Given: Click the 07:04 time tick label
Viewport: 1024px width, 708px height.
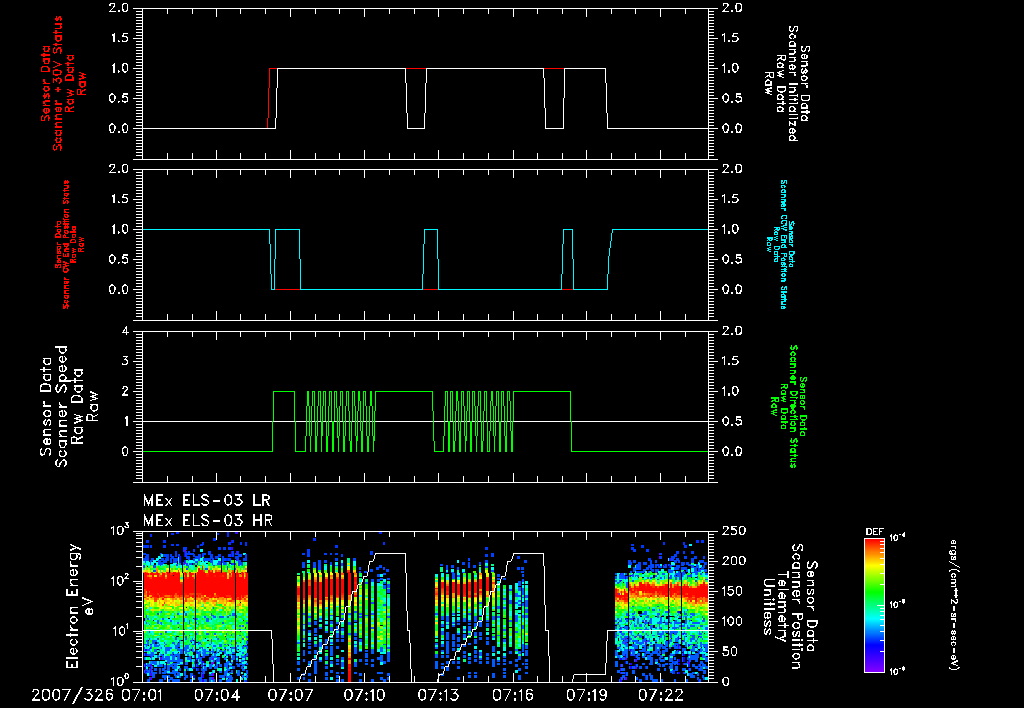Looking at the screenshot, I should 217,694.
